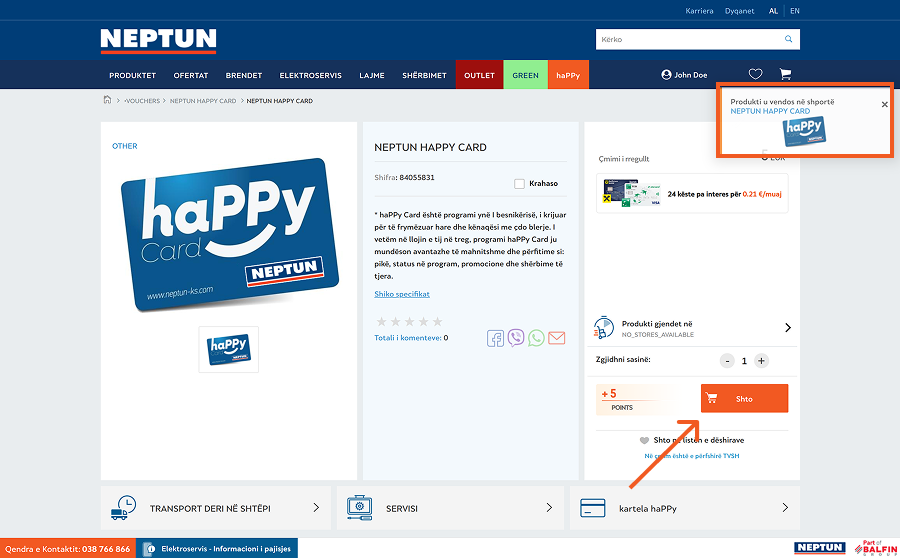Viewport: 900px width, 558px height.
Task: Expand store availability chevron
Action: (787, 328)
